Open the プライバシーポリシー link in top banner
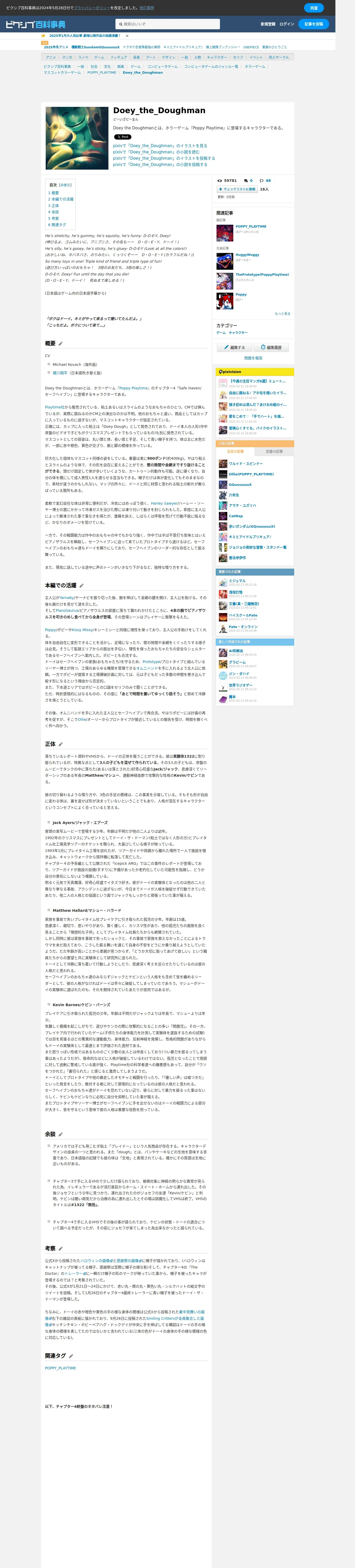Image resolution: width=355 pixels, height=1568 pixels. coord(92,8)
